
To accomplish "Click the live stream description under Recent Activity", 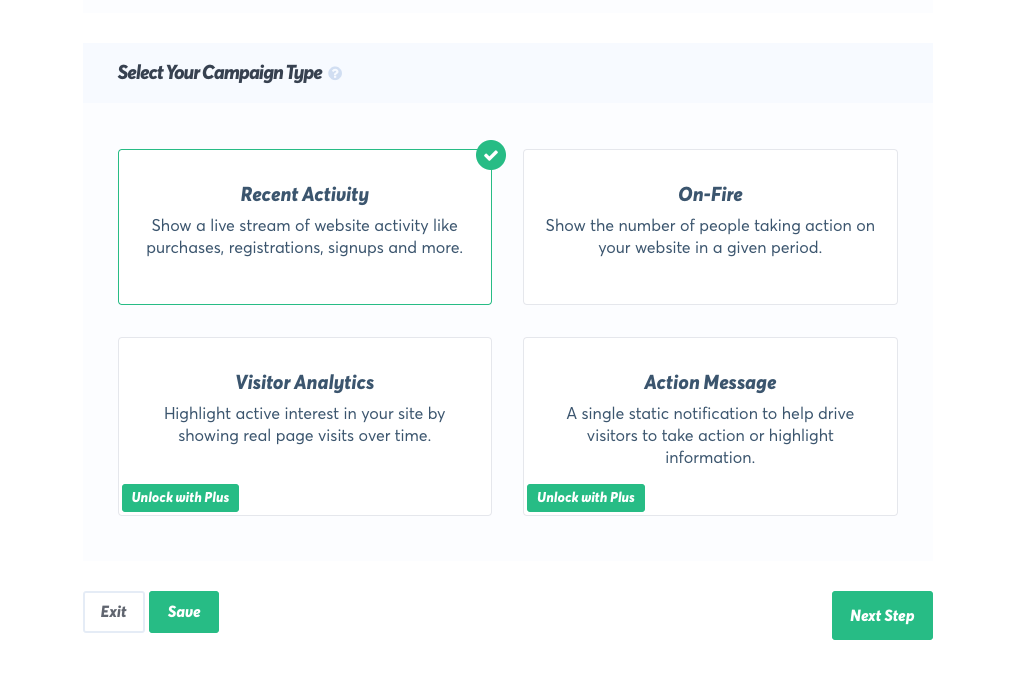I will click(304, 237).
